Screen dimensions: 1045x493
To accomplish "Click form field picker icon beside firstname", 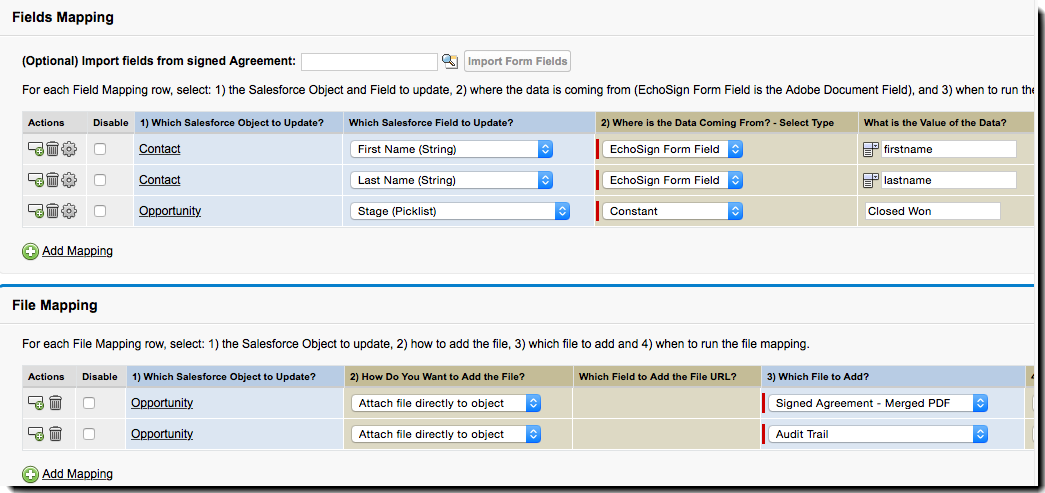I will (870, 149).
